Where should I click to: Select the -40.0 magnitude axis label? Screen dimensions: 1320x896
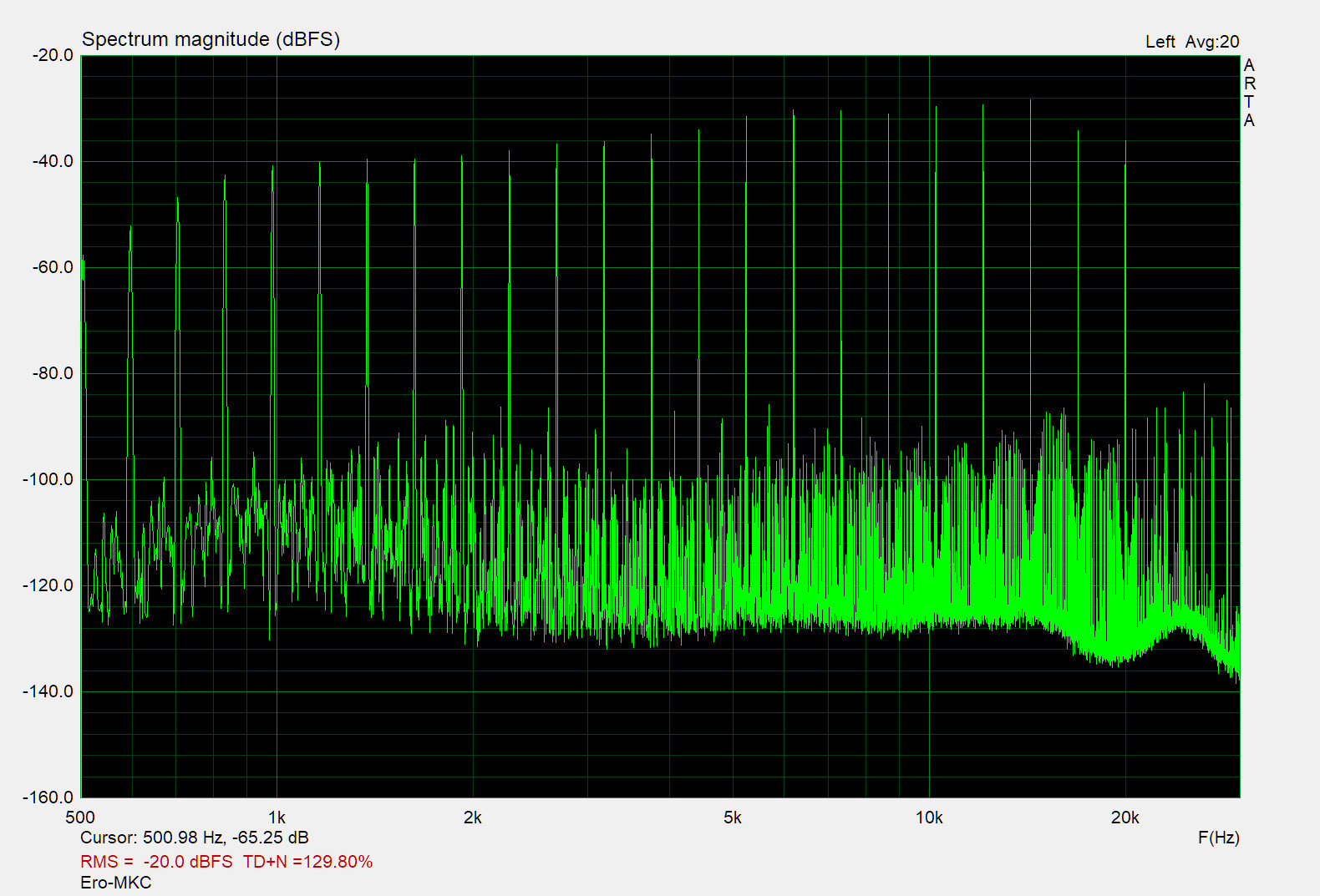tap(53, 161)
